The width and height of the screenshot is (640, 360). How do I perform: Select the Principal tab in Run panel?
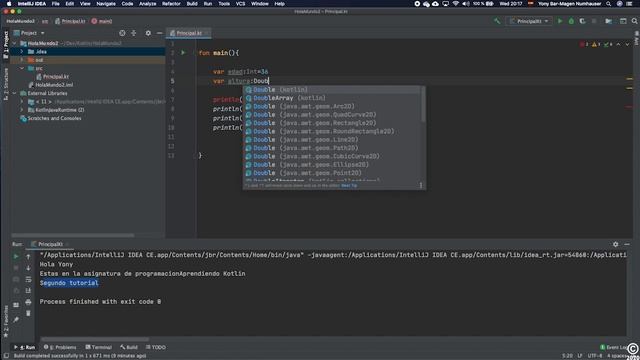(x=50, y=244)
